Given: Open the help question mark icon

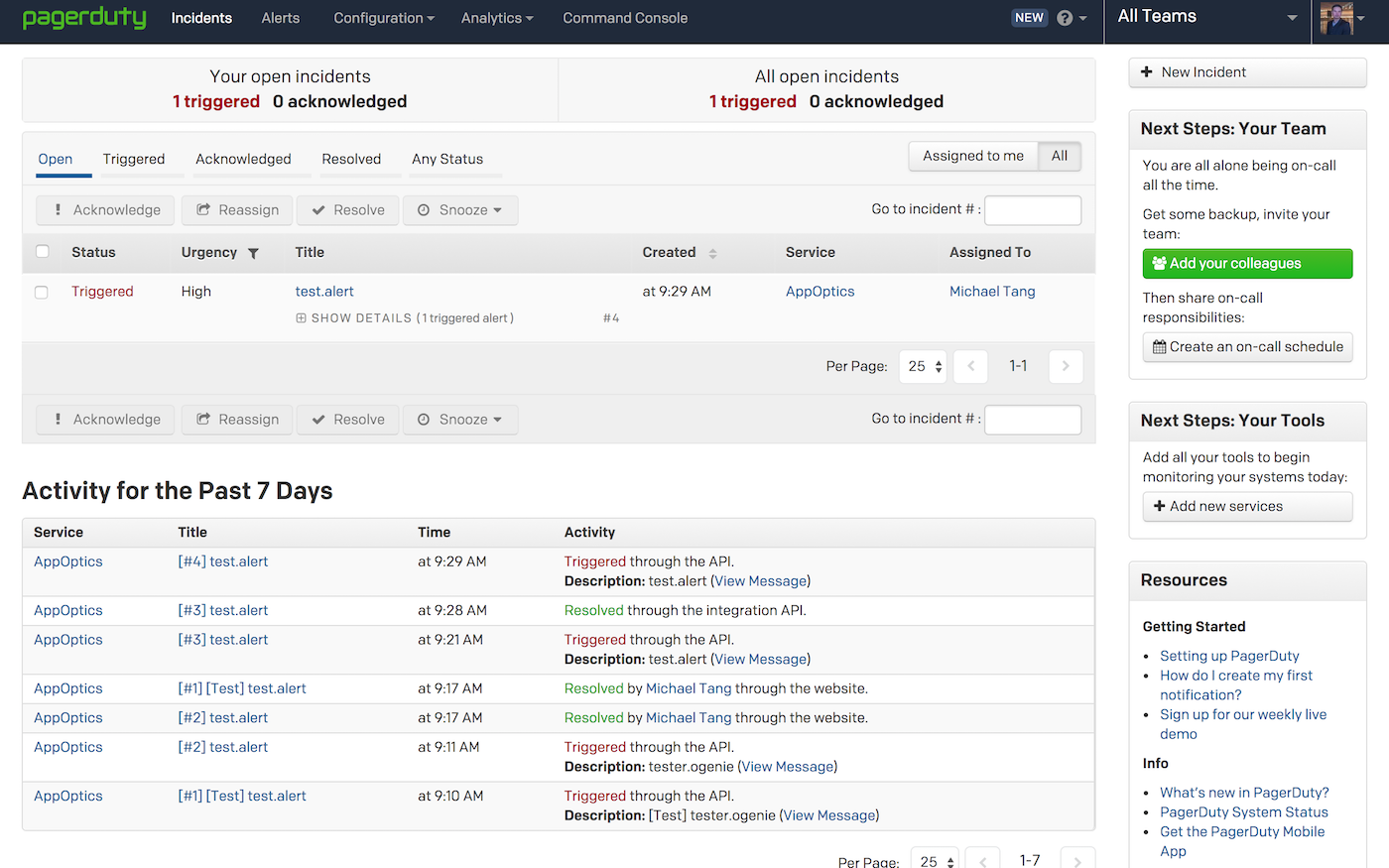Looking at the screenshot, I should pyautogui.click(x=1065, y=18).
